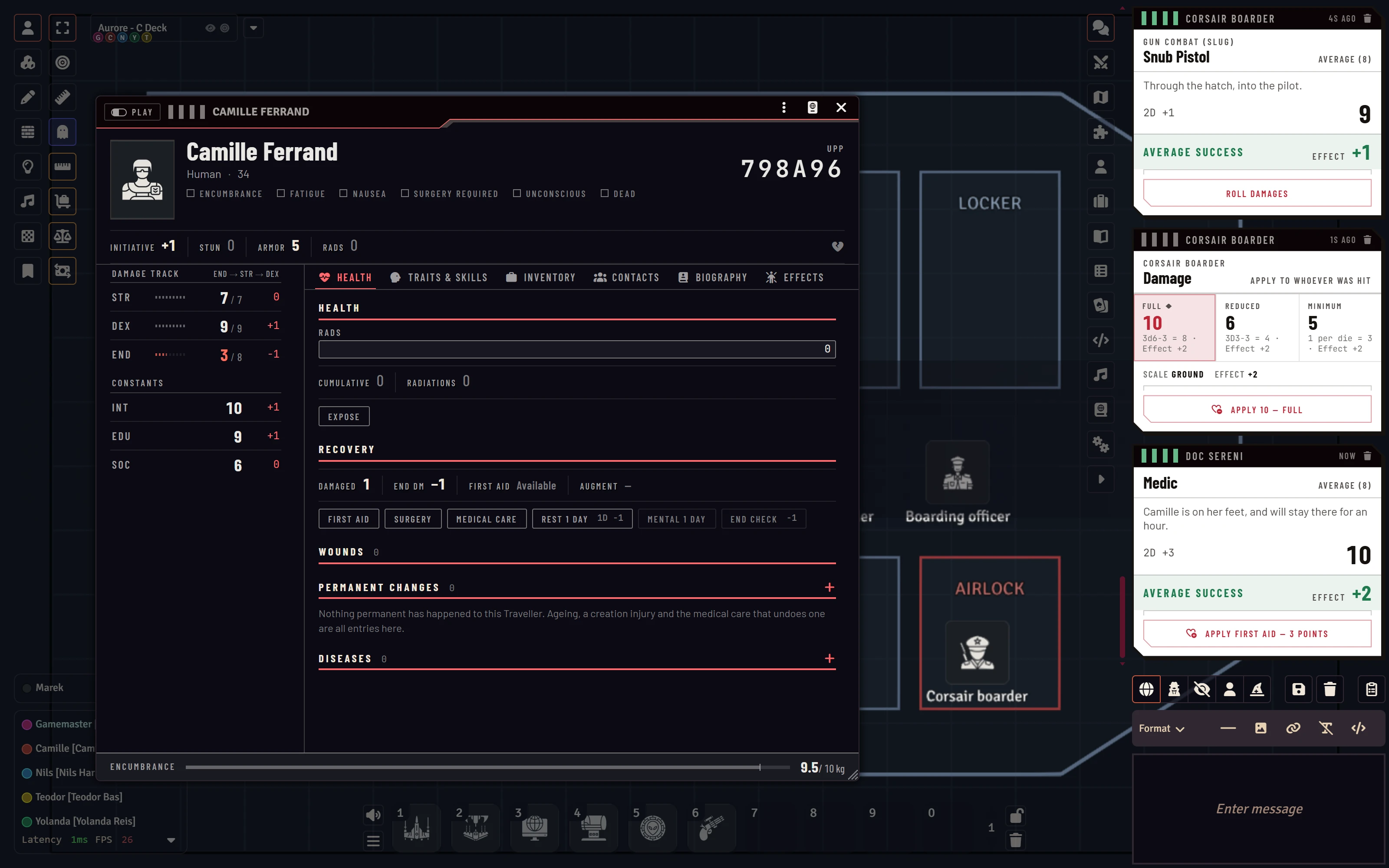This screenshot has width=1389, height=868.
Task: Check the Fatigue status box
Action: click(281, 194)
